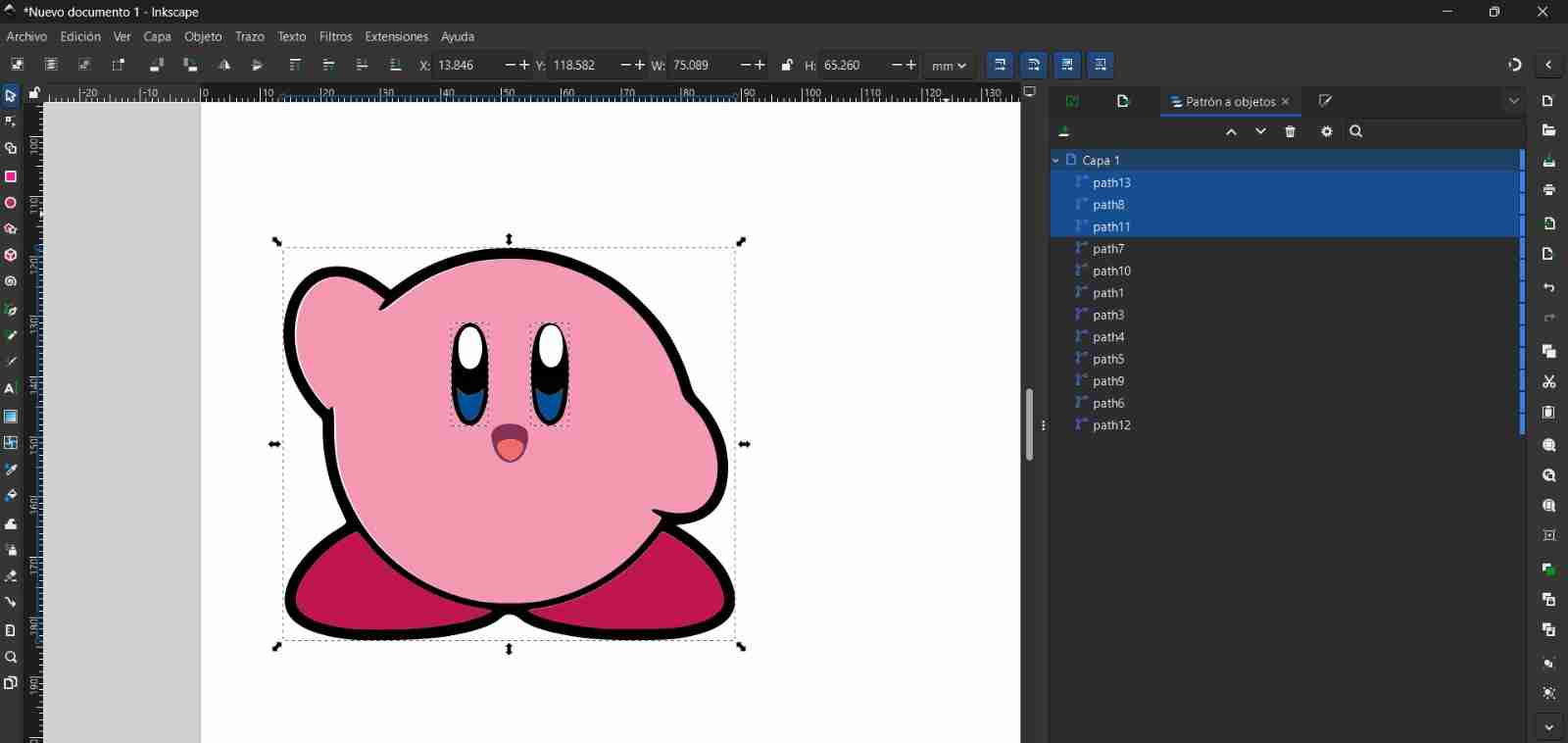Select the Mesh gradient tool

(11, 443)
